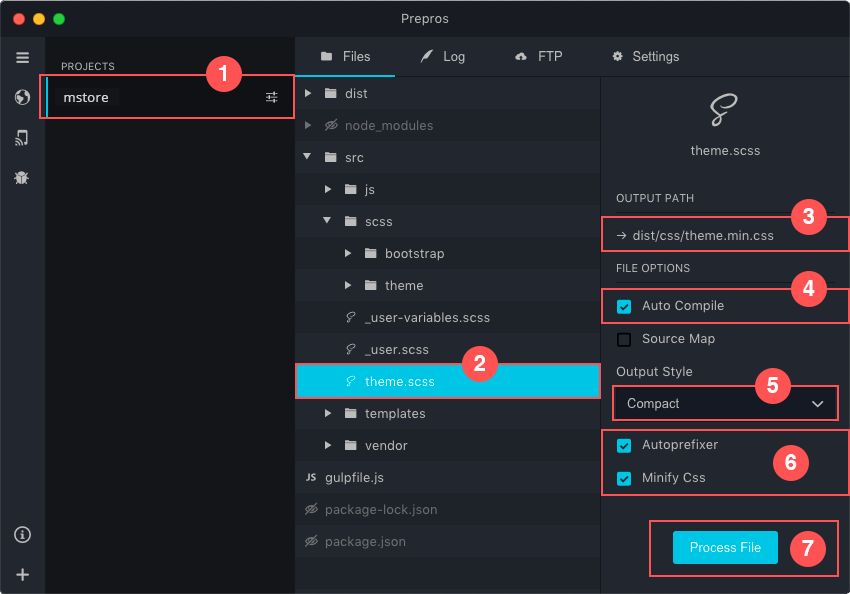The width and height of the screenshot is (850, 594).
Task: Collapse the scss folder arrow
Action: [x=327, y=221]
